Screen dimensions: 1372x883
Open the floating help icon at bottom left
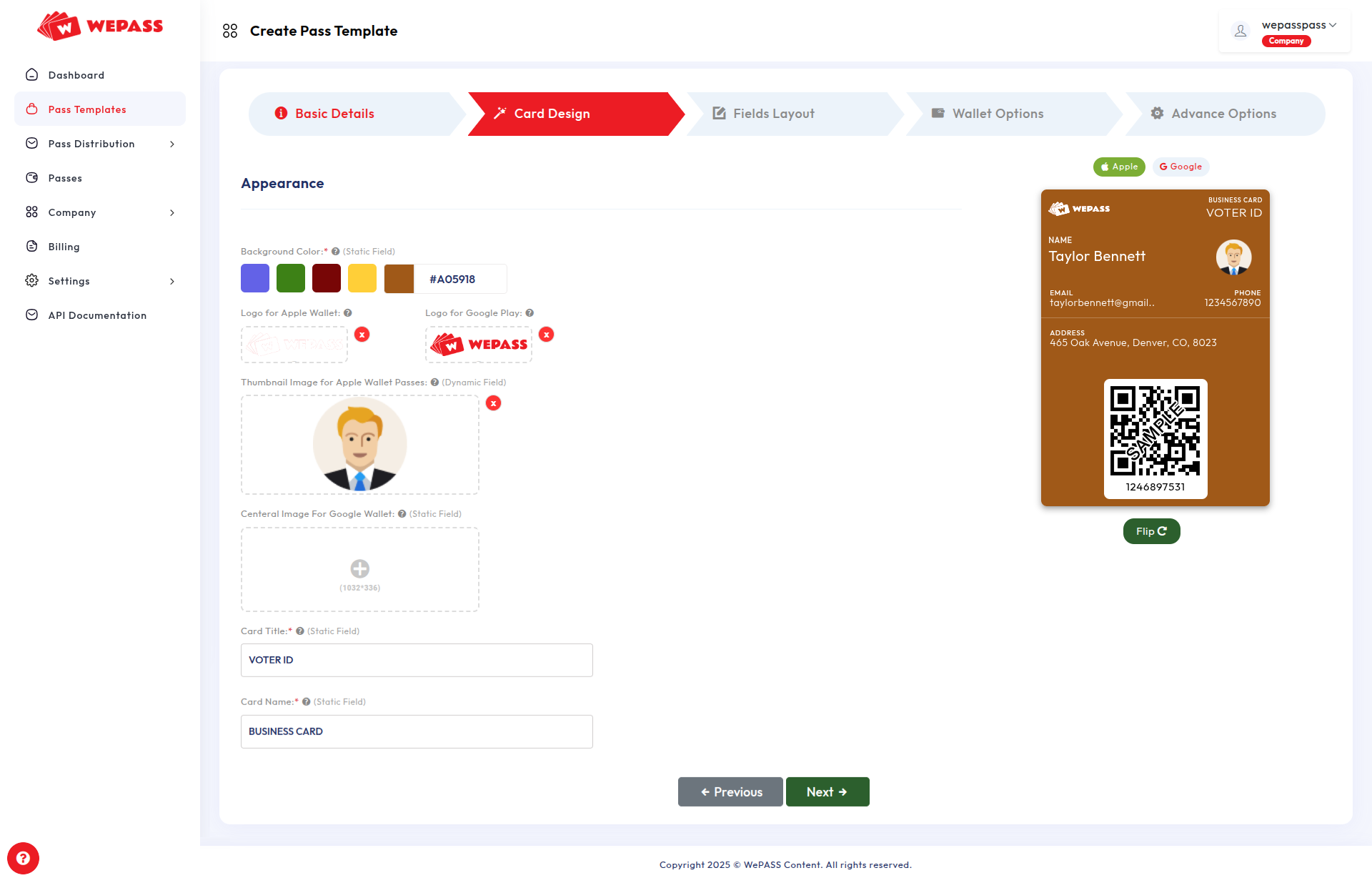(x=24, y=858)
